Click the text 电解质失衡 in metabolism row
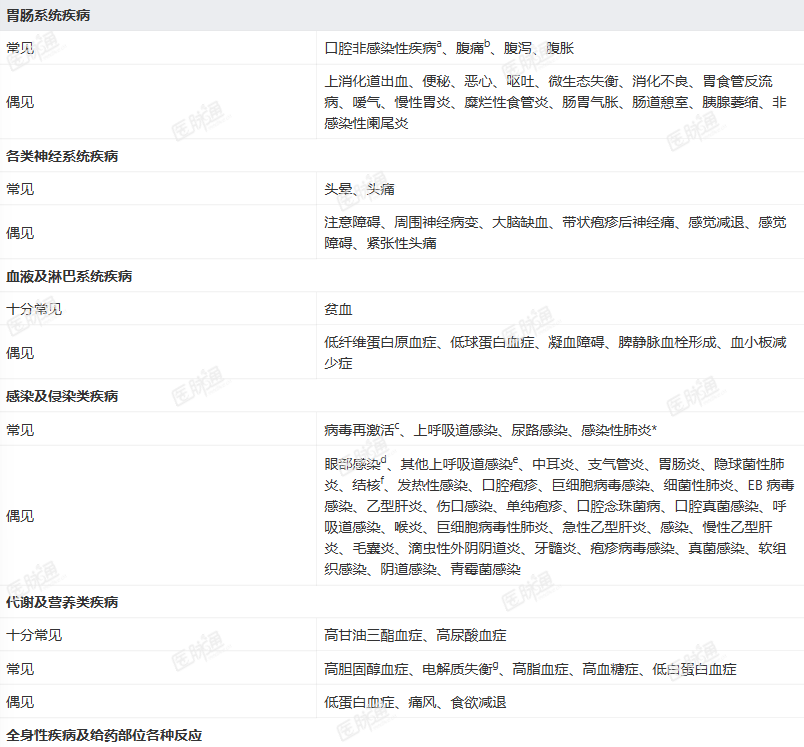 pyautogui.click(x=457, y=669)
